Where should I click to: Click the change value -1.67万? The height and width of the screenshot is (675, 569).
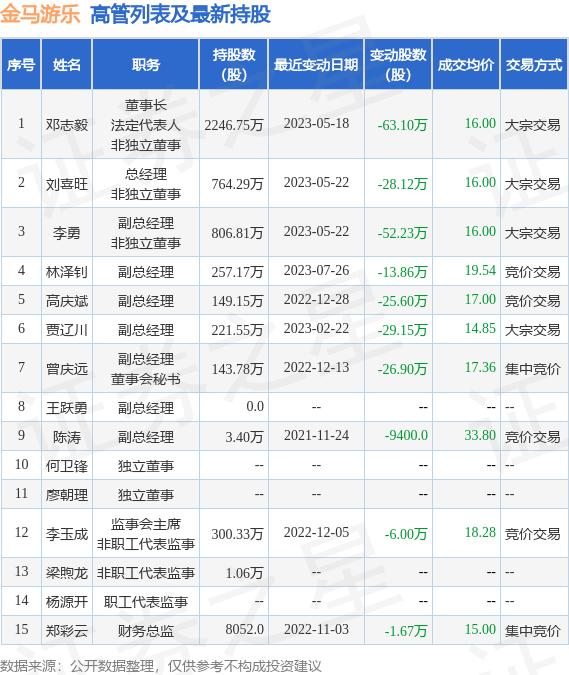point(406,631)
